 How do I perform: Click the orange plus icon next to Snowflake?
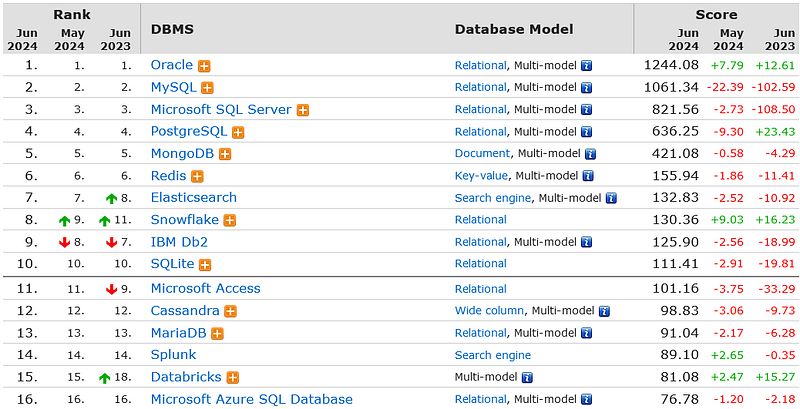(230, 220)
